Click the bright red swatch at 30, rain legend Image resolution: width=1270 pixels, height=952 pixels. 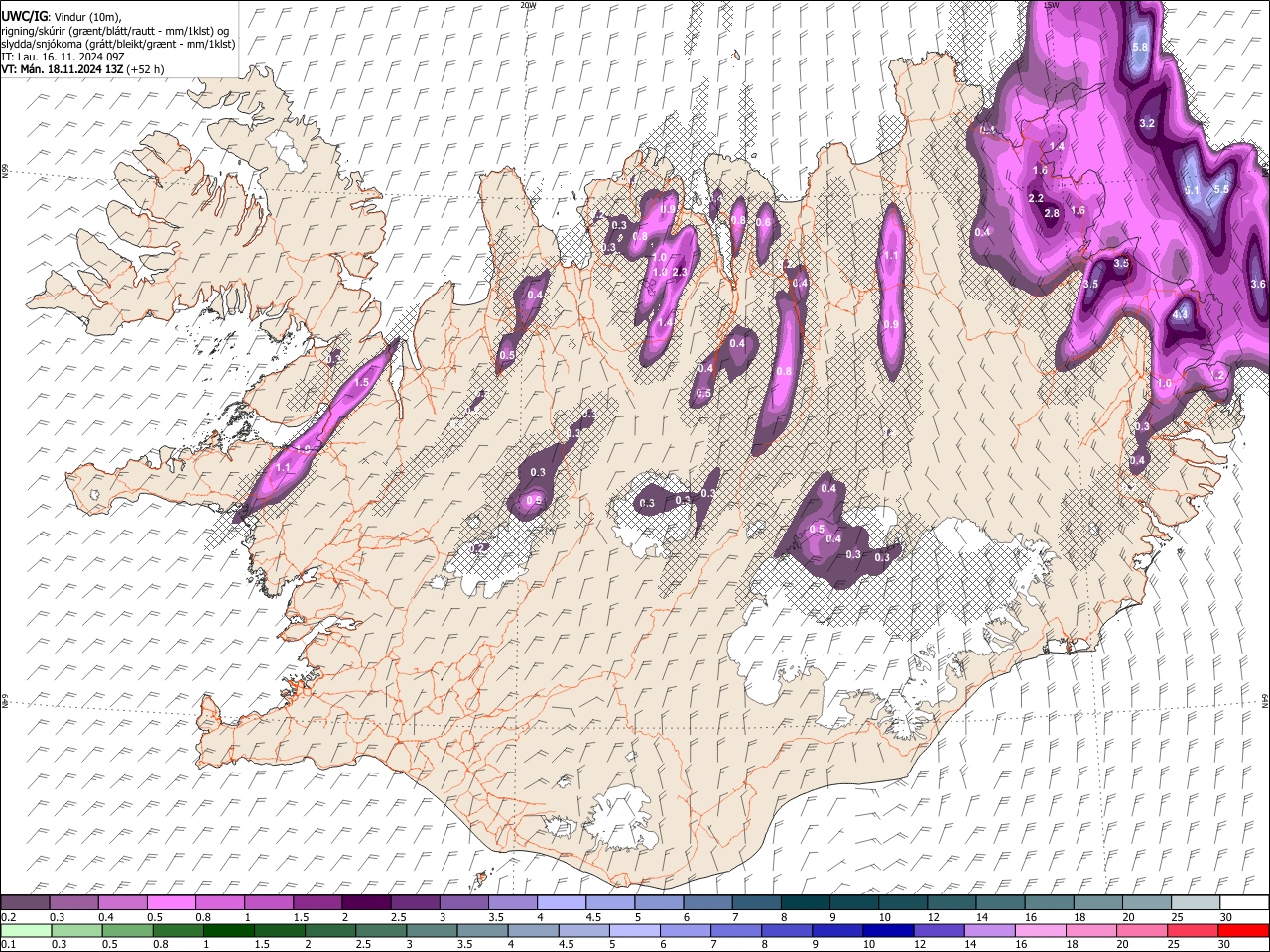[1245, 930]
